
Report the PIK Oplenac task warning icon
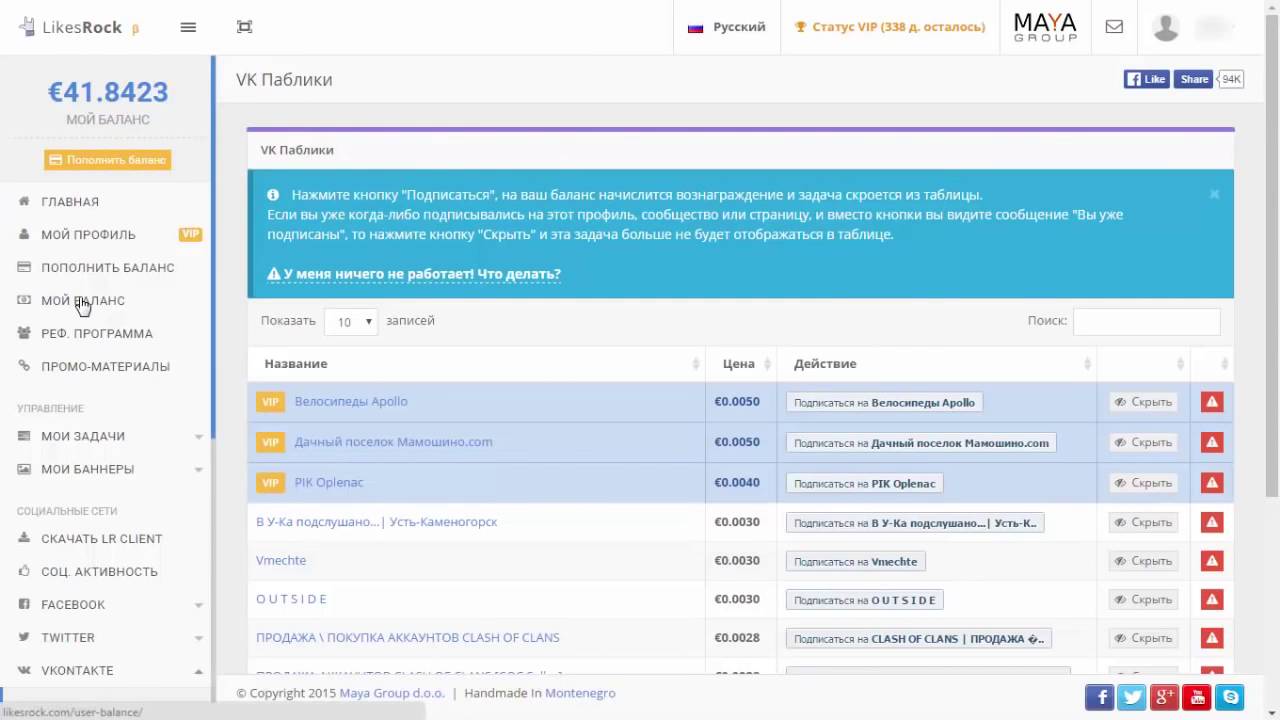click(x=1212, y=483)
